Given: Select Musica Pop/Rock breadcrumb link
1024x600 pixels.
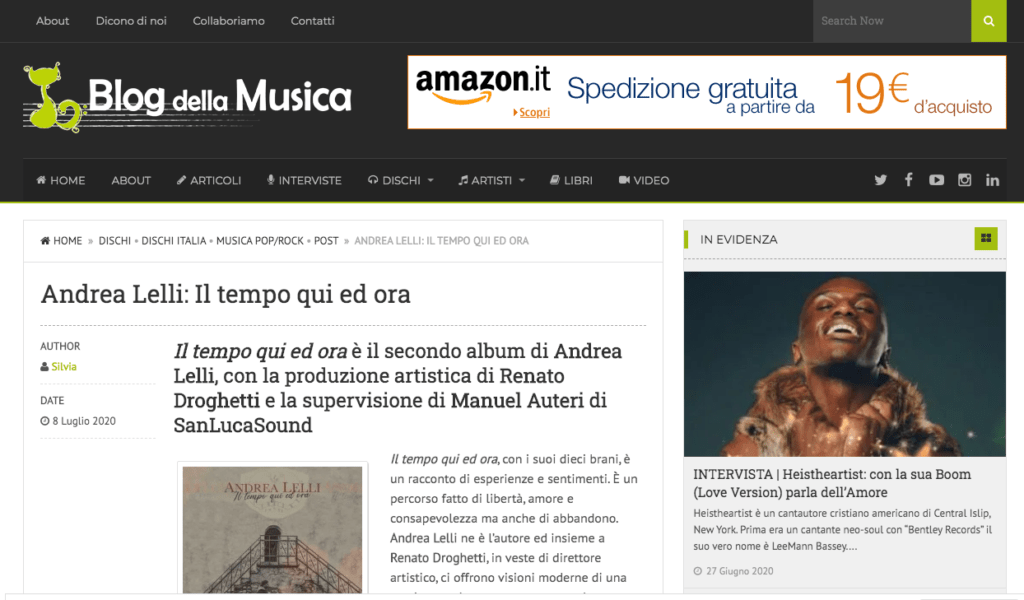Looking at the screenshot, I should point(260,240).
